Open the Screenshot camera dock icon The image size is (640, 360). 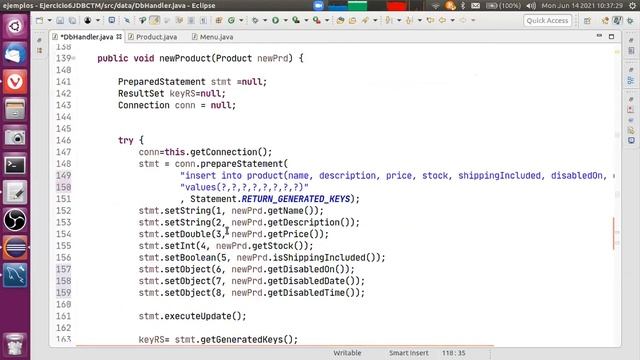pos(15,137)
